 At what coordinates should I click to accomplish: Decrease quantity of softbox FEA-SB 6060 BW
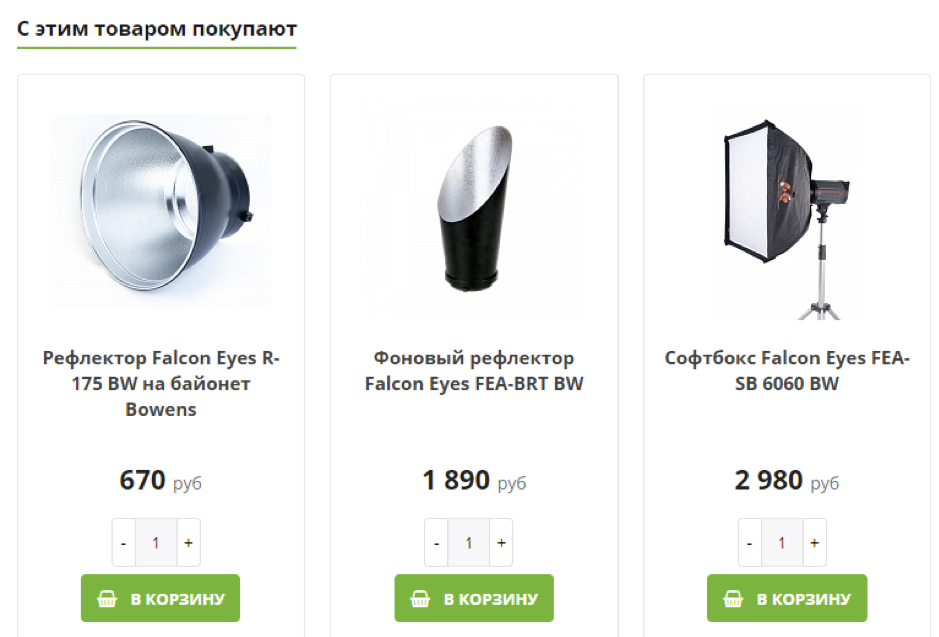coord(750,543)
